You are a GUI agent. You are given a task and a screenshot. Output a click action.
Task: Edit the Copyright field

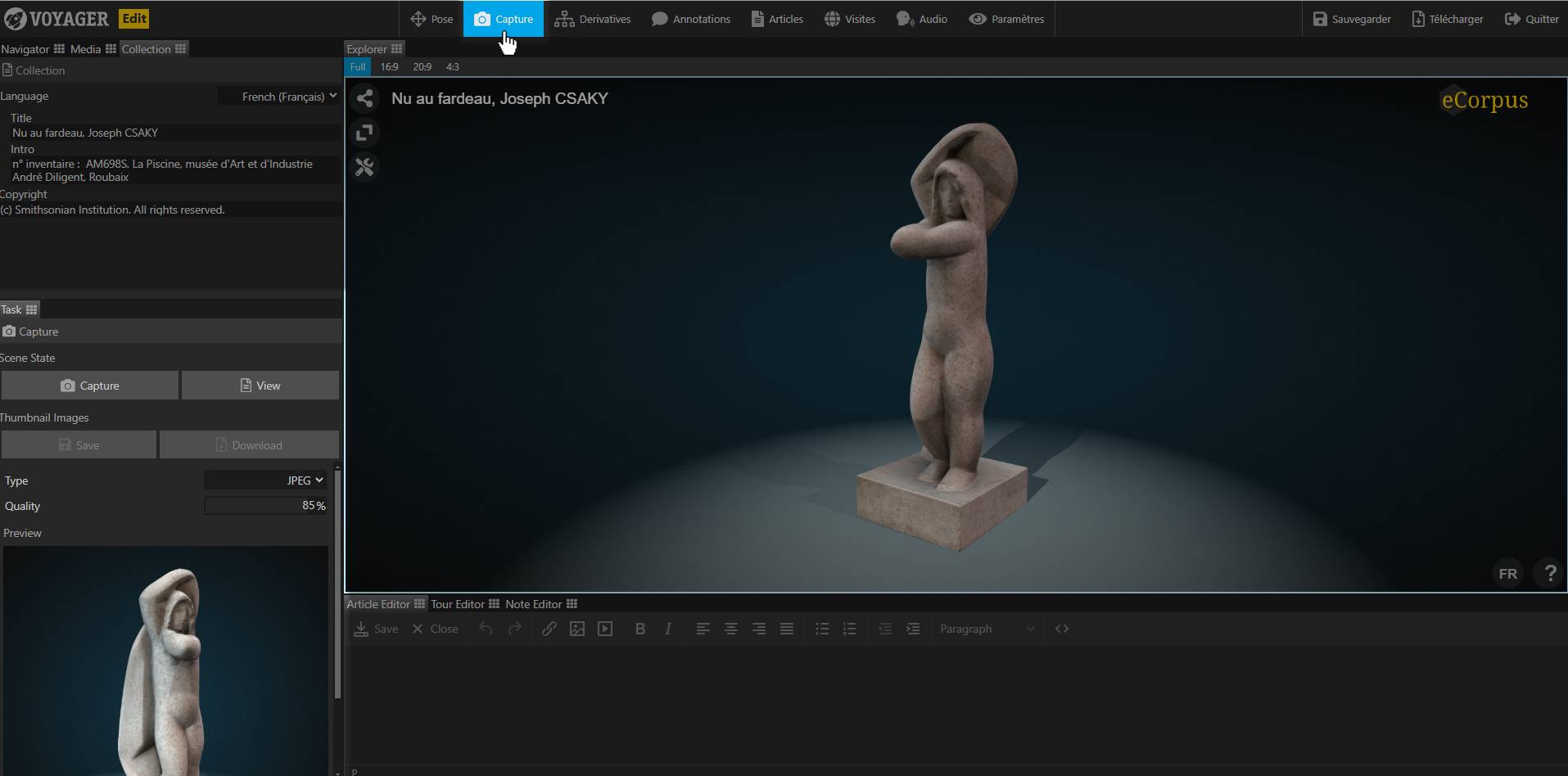coord(170,210)
